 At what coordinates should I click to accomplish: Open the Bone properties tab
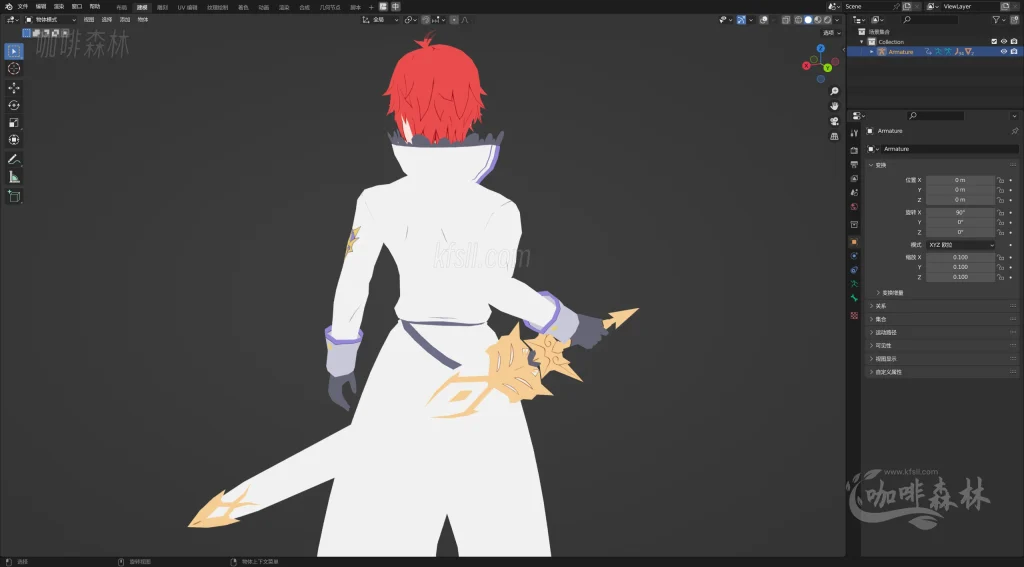854,299
